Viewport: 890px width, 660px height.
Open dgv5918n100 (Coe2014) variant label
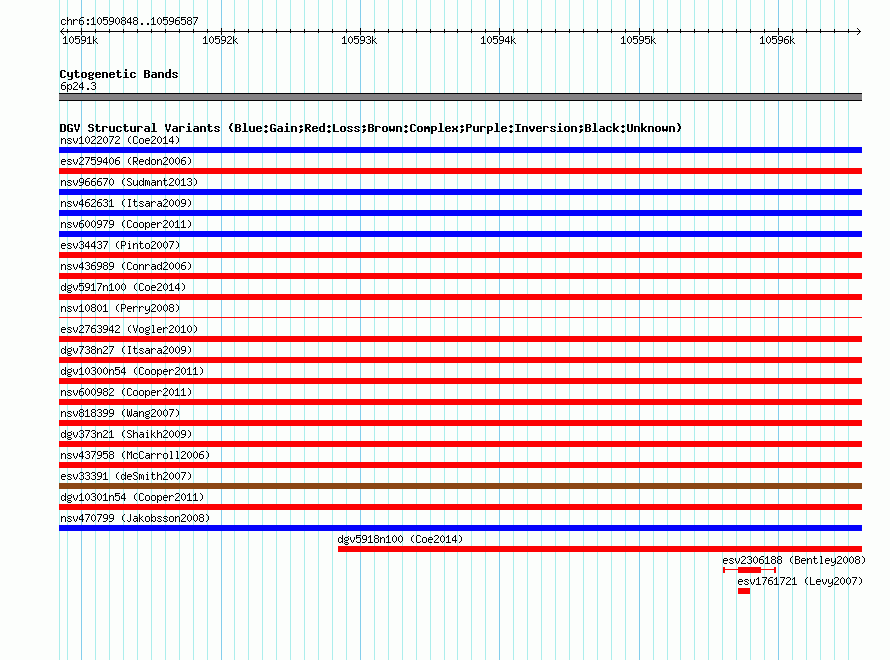click(400, 539)
